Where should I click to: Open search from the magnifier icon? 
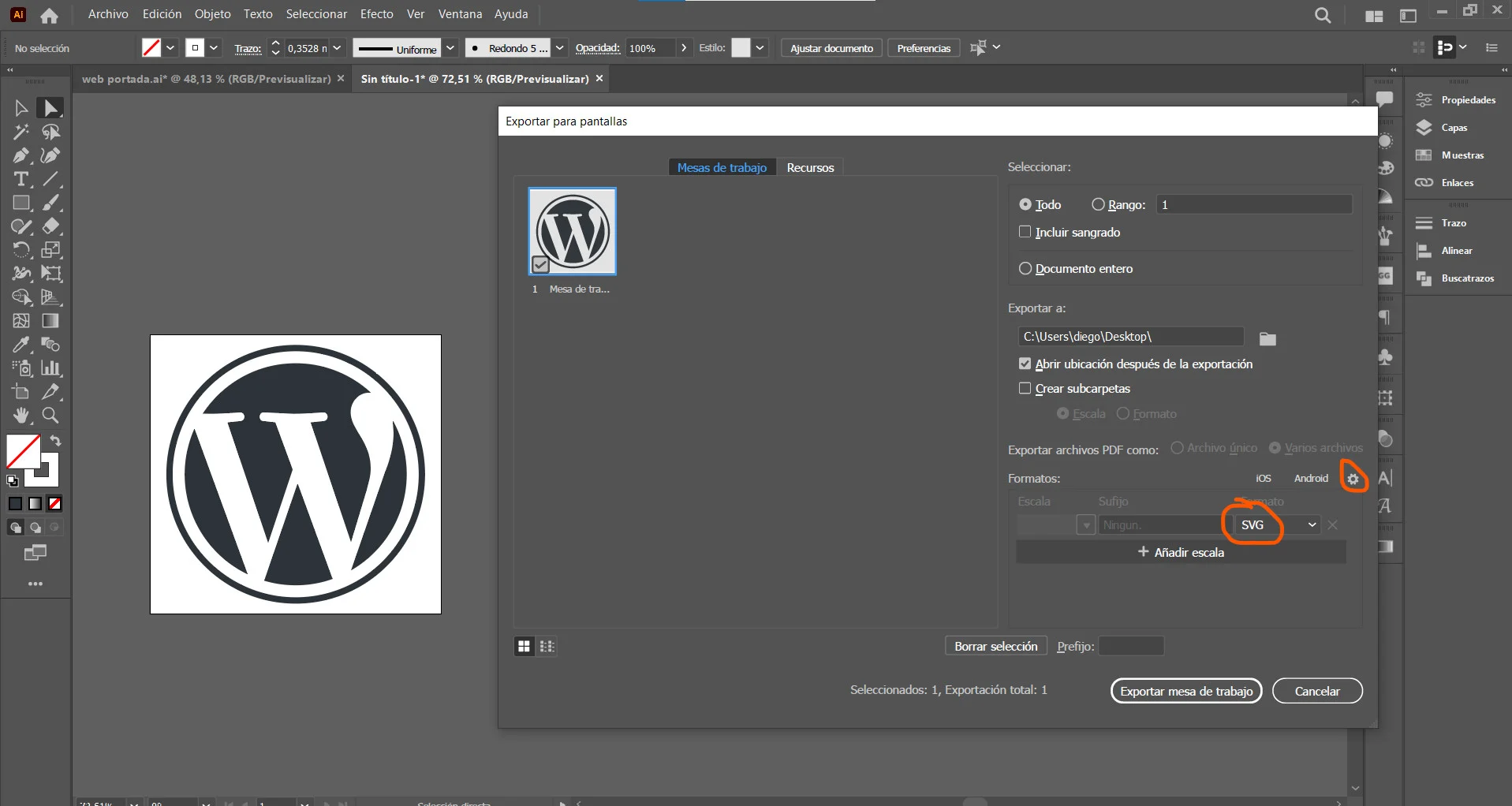coord(1323,15)
